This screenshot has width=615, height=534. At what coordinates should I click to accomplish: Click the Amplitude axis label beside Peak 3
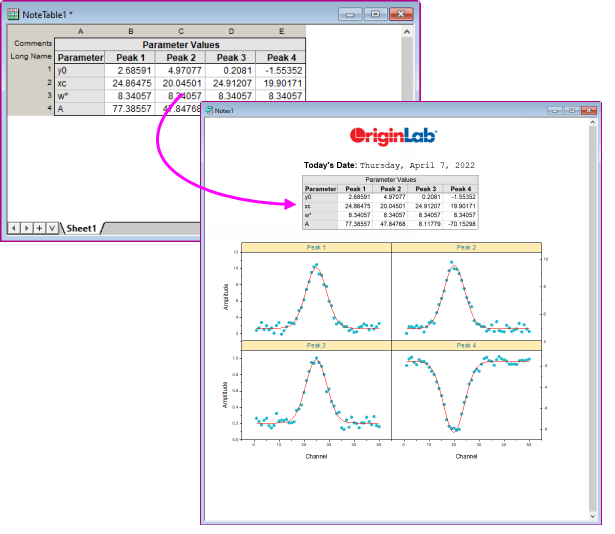click(225, 395)
